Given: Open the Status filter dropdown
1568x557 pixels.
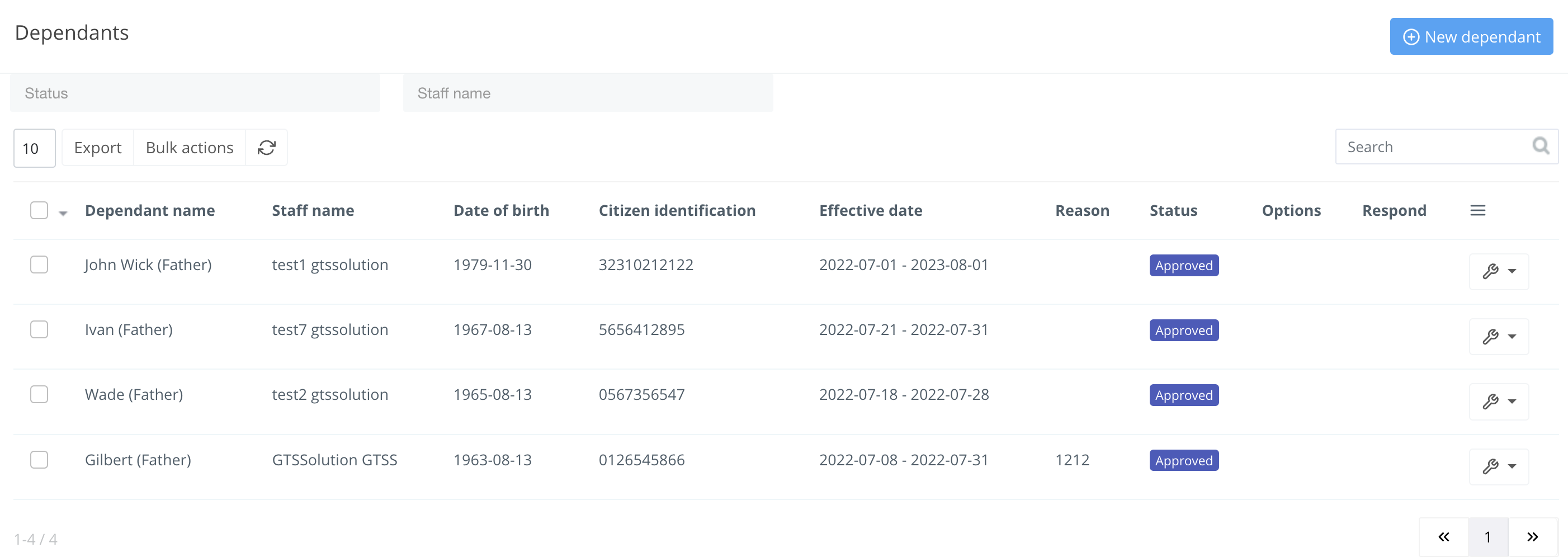Looking at the screenshot, I should (x=195, y=93).
